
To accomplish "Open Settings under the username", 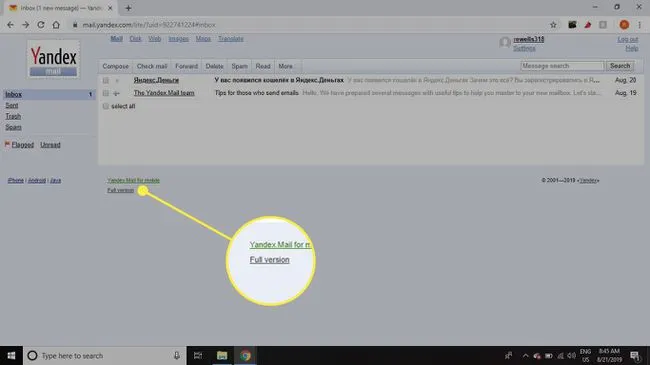I will (x=524, y=49).
